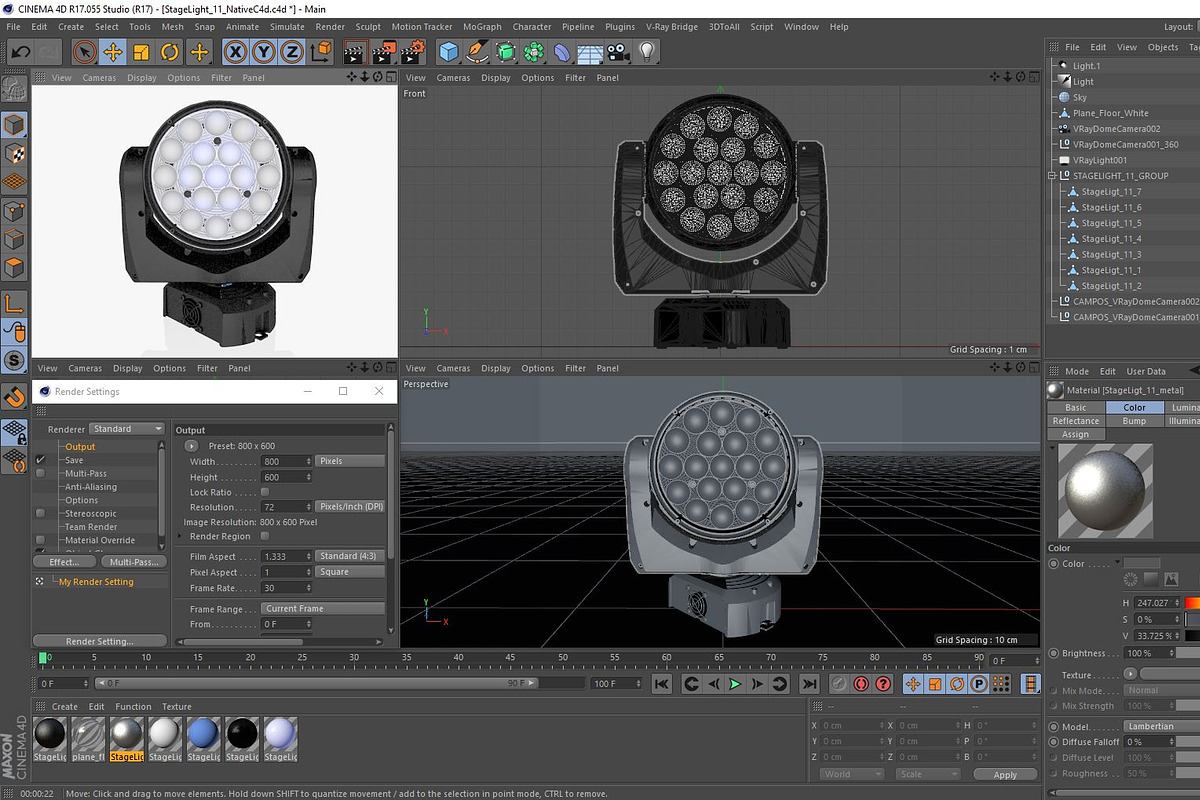The height and width of the screenshot is (800, 1200).
Task: Check the Render Region box
Action: tap(265, 536)
